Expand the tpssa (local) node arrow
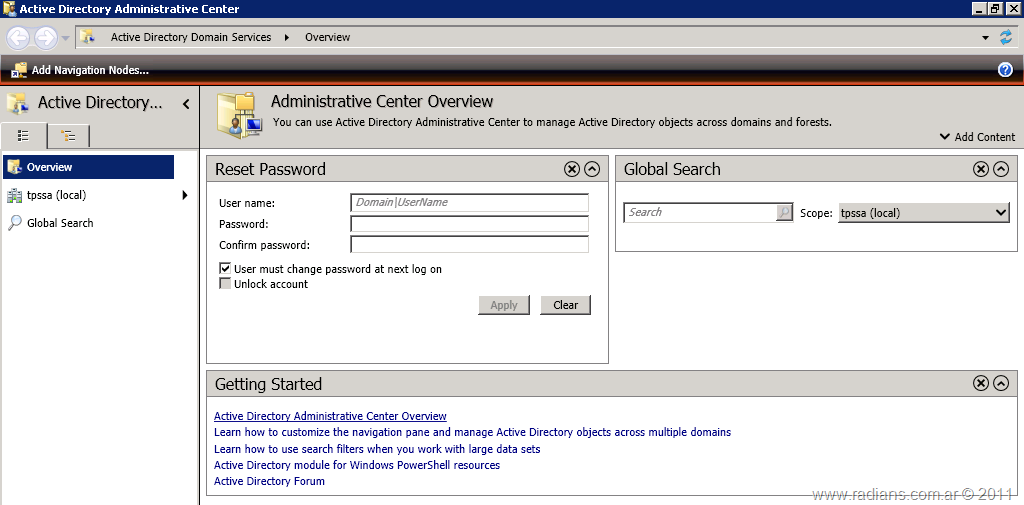The width and height of the screenshot is (1024, 505). pos(185,195)
